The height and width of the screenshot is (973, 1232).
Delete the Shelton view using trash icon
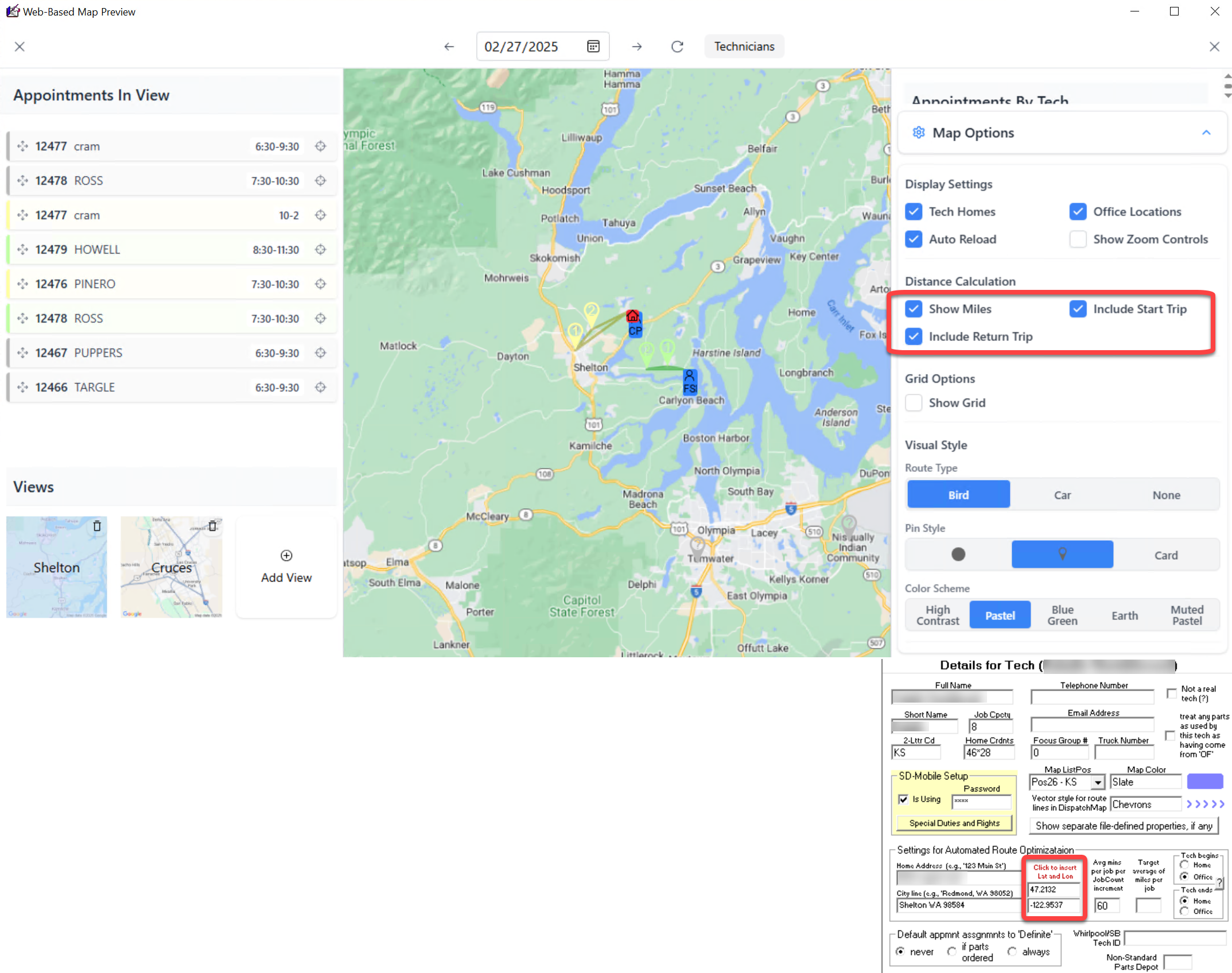(97, 525)
